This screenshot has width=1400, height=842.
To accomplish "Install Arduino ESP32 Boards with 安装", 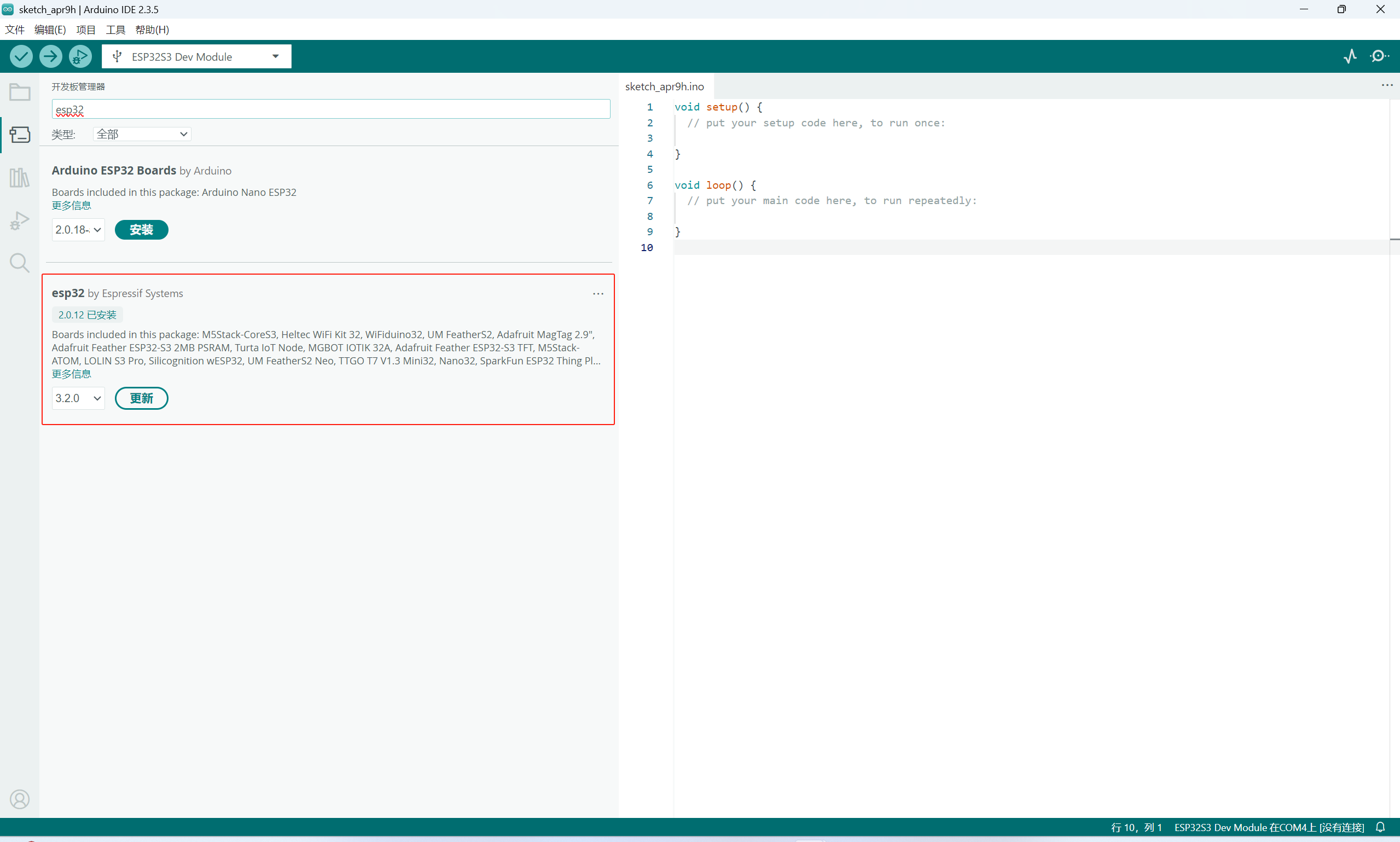I will 141,230.
